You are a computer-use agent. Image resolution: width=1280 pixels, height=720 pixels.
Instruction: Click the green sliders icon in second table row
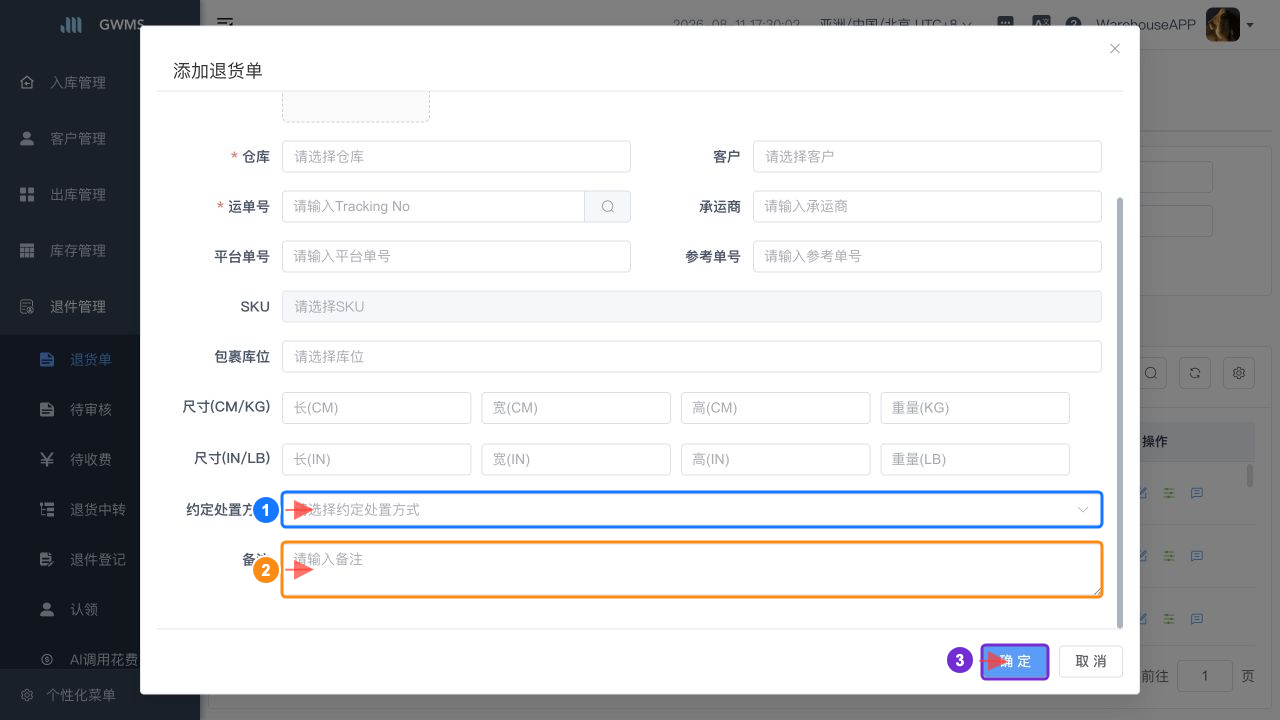(1169, 556)
